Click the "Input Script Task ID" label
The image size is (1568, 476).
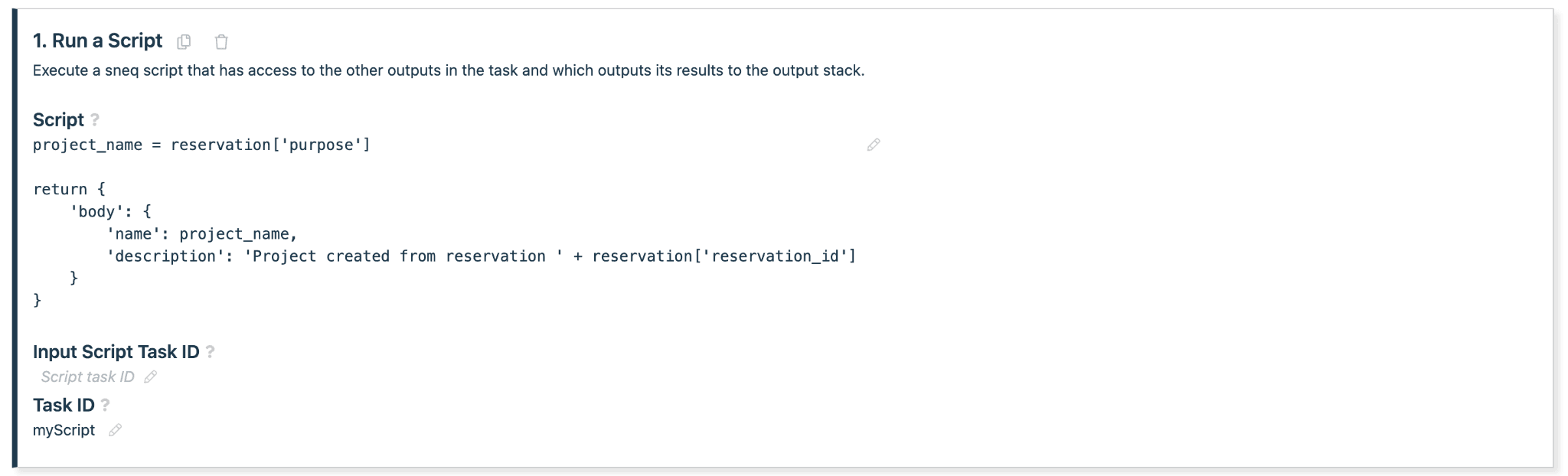[116, 351]
